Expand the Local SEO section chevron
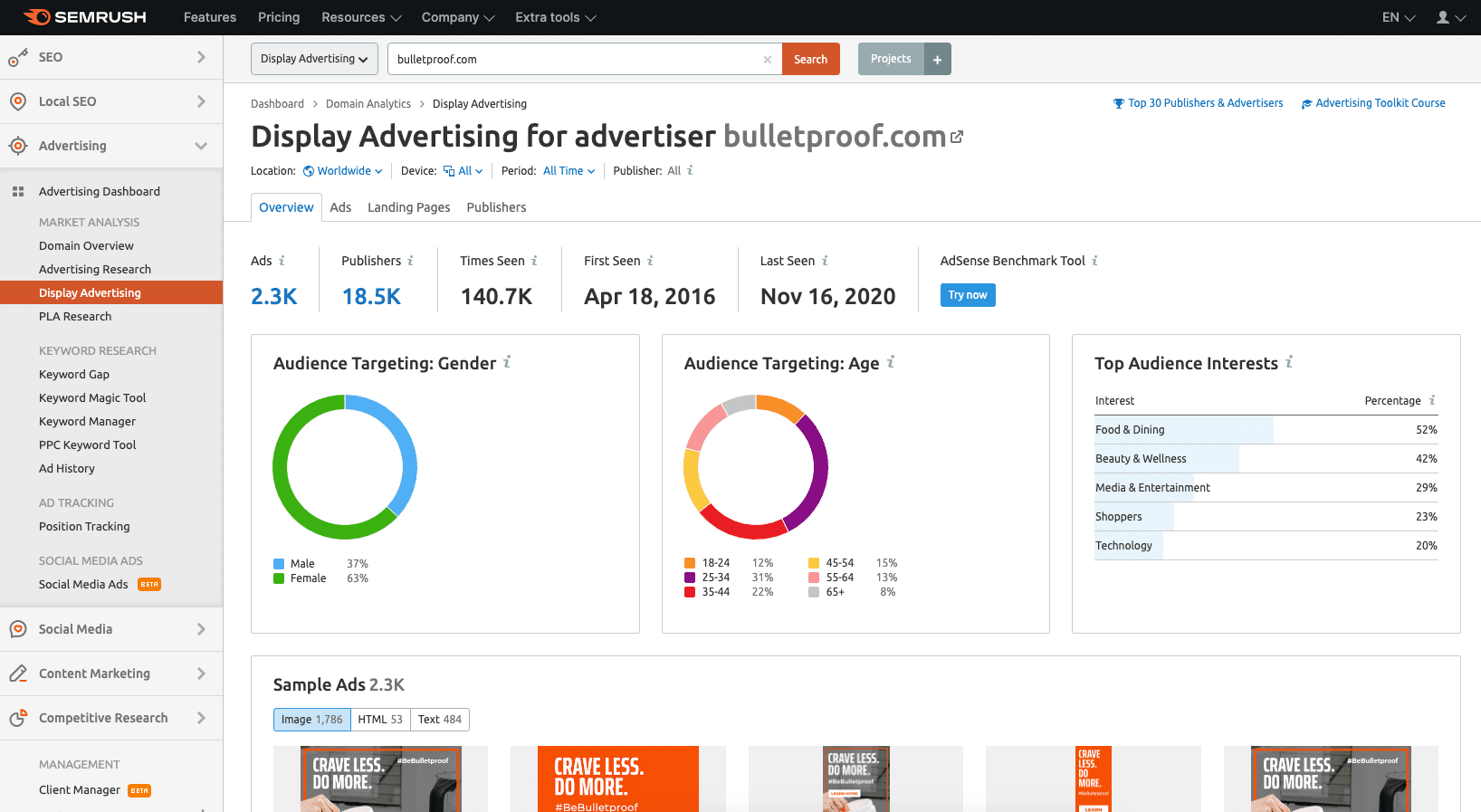The height and width of the screenshot is (812, 1481). point(201,101)
